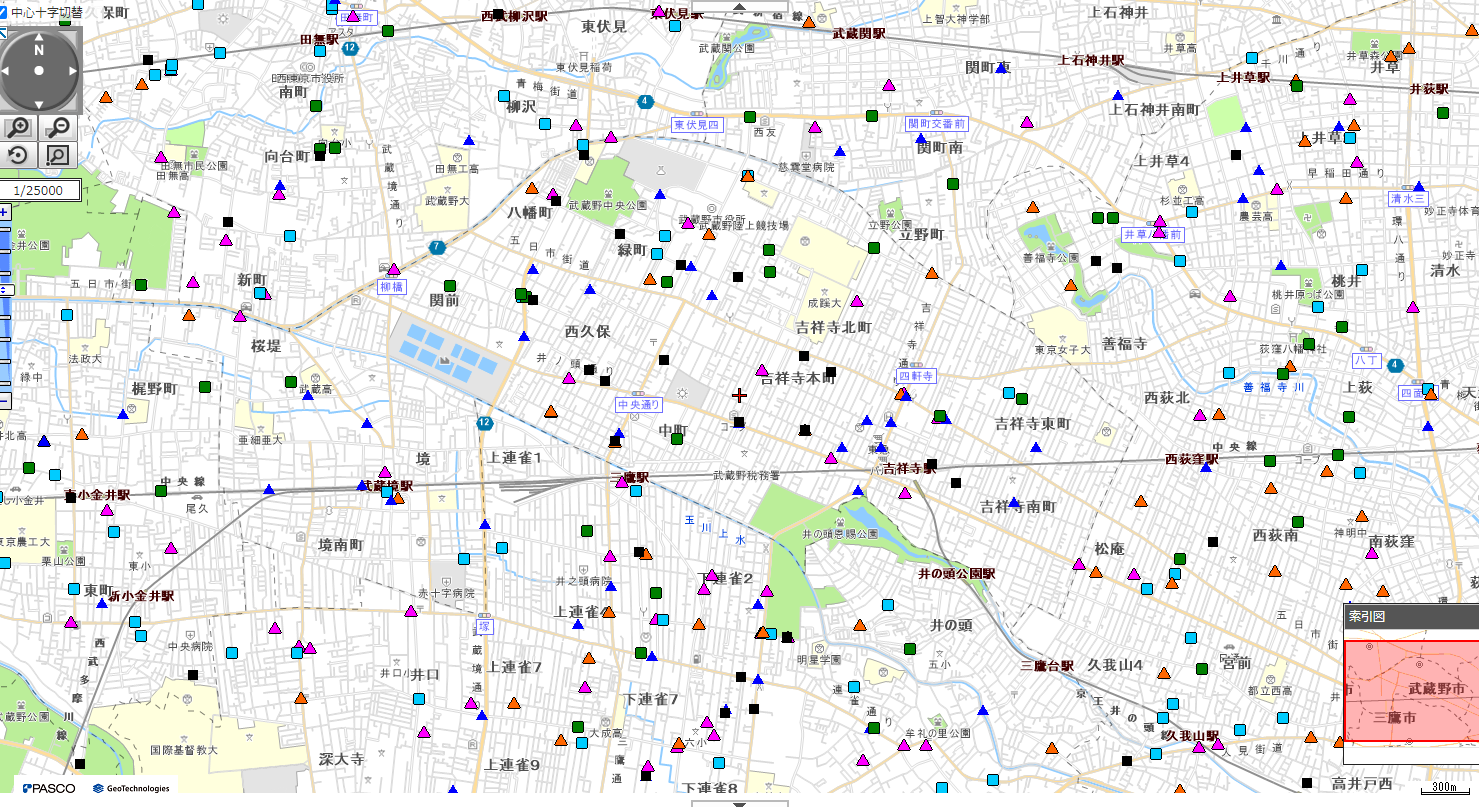
Task: Pan the map south with the compass arrow
Action: pyautogui.click(x=39, y=103)
